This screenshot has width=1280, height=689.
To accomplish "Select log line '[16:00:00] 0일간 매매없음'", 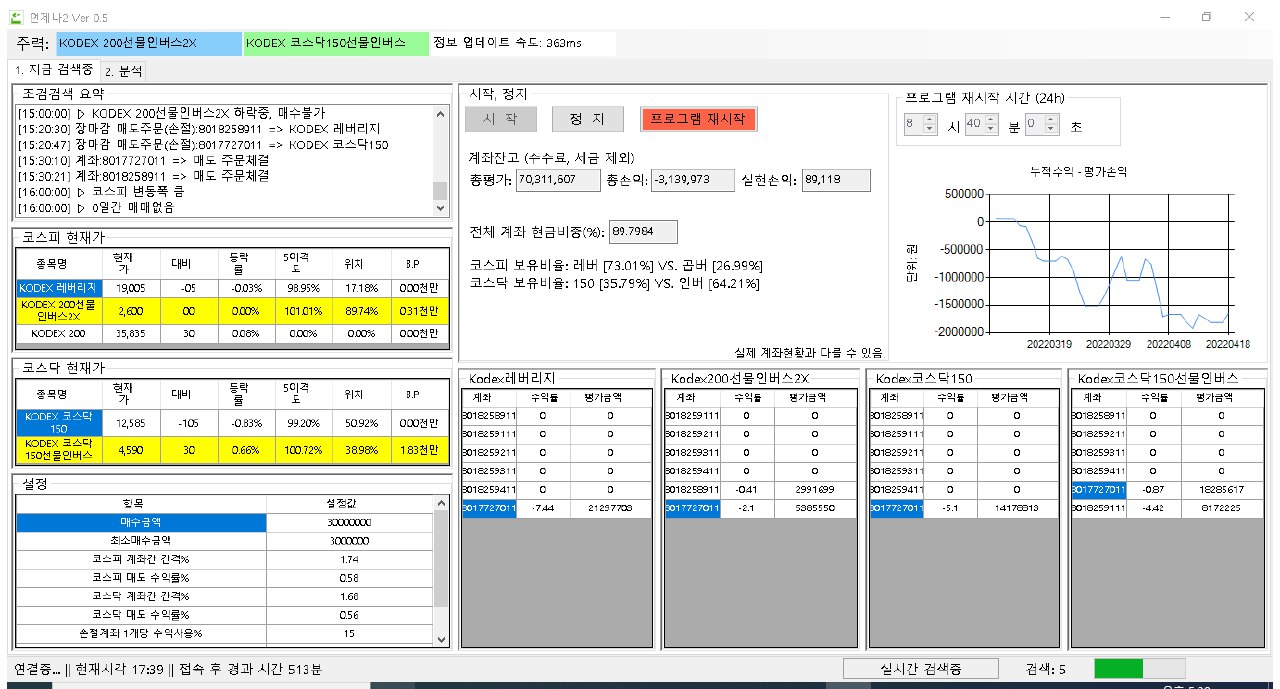I will (96, 207).
